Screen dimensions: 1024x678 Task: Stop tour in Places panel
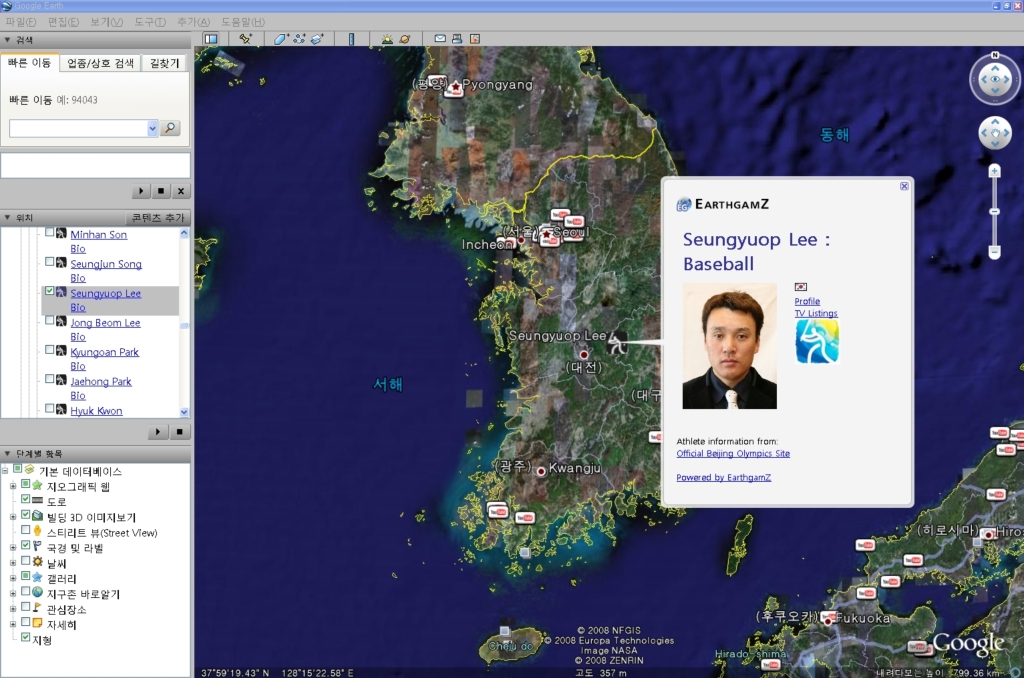pyautogui.click(x=180, y=432)
